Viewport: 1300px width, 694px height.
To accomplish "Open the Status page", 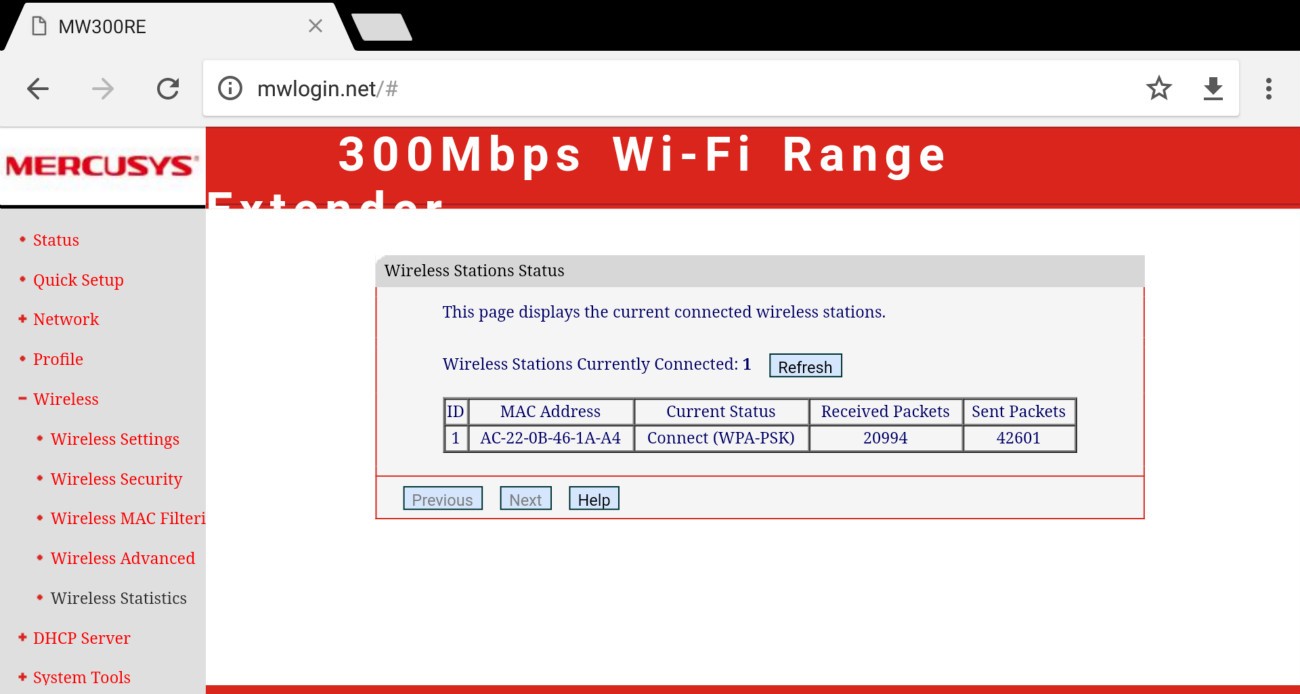I will click(55, 240).
